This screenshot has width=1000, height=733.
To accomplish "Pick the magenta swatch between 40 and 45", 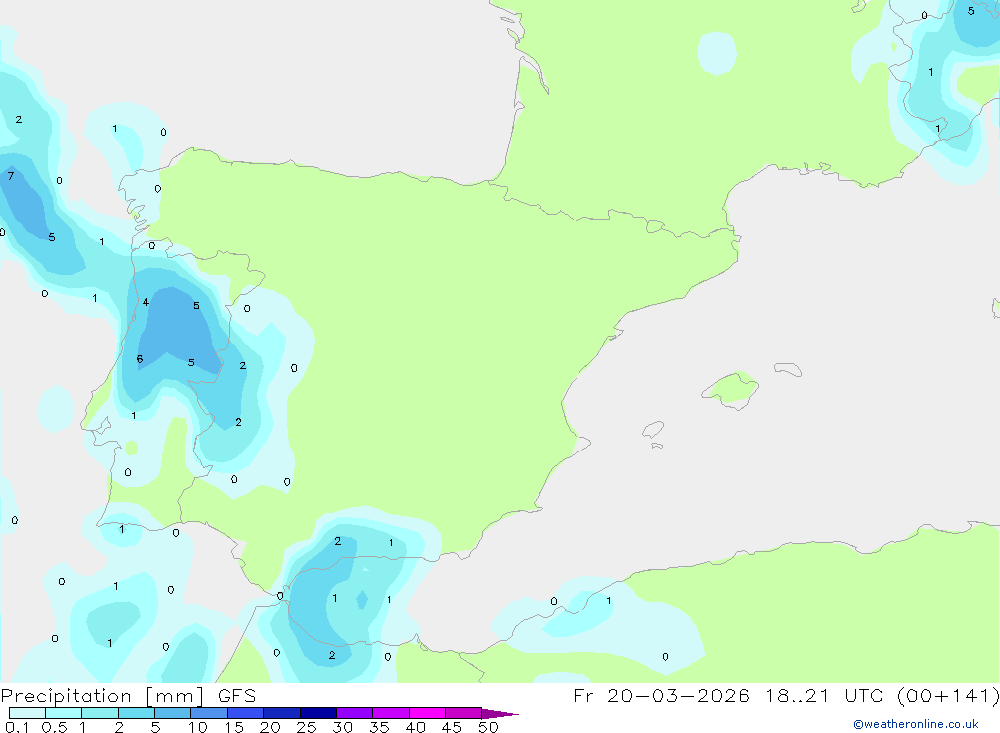I will [x=427, y=713].
